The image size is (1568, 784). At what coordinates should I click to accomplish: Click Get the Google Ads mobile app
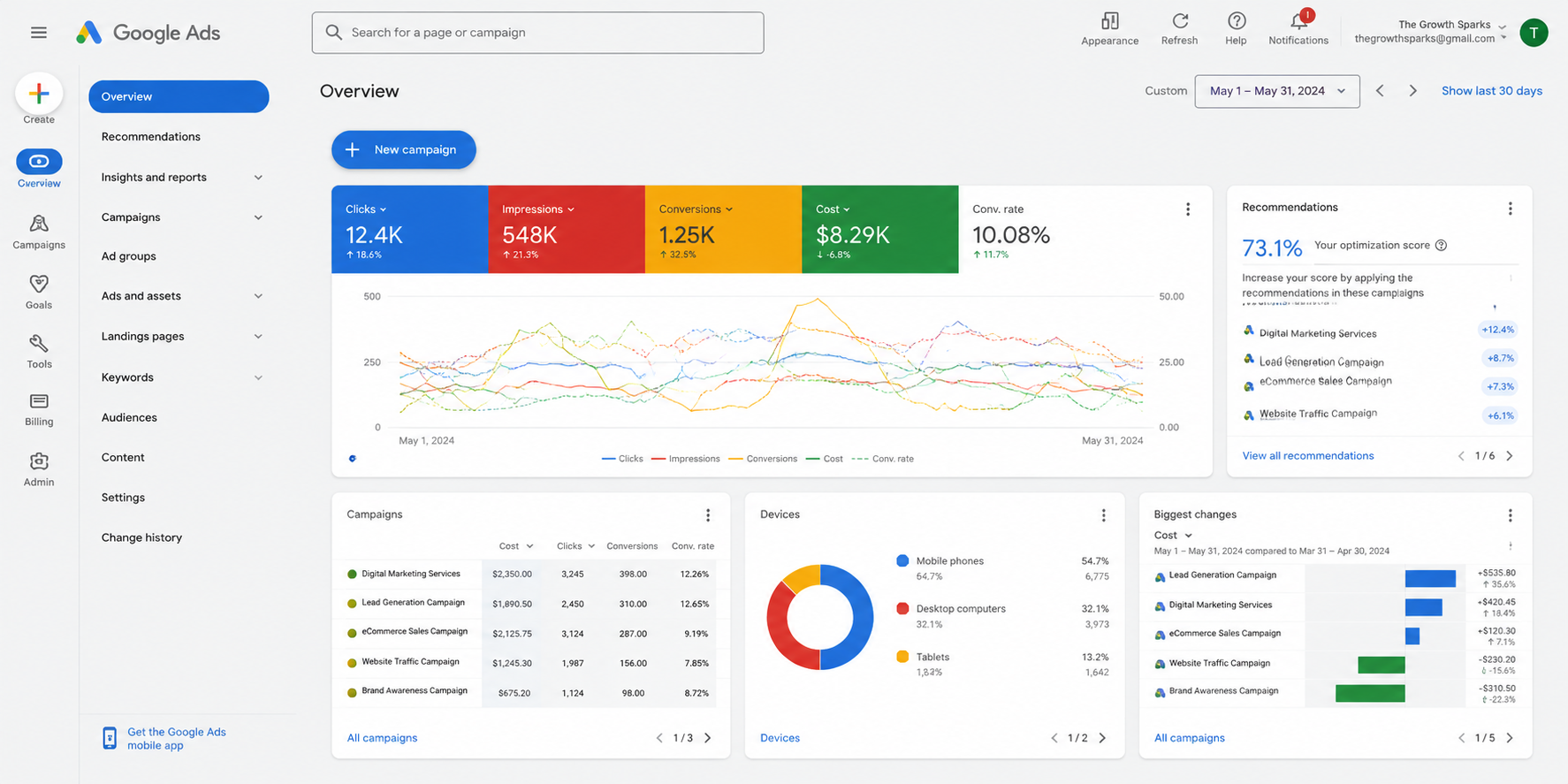(x=177, y=738)
